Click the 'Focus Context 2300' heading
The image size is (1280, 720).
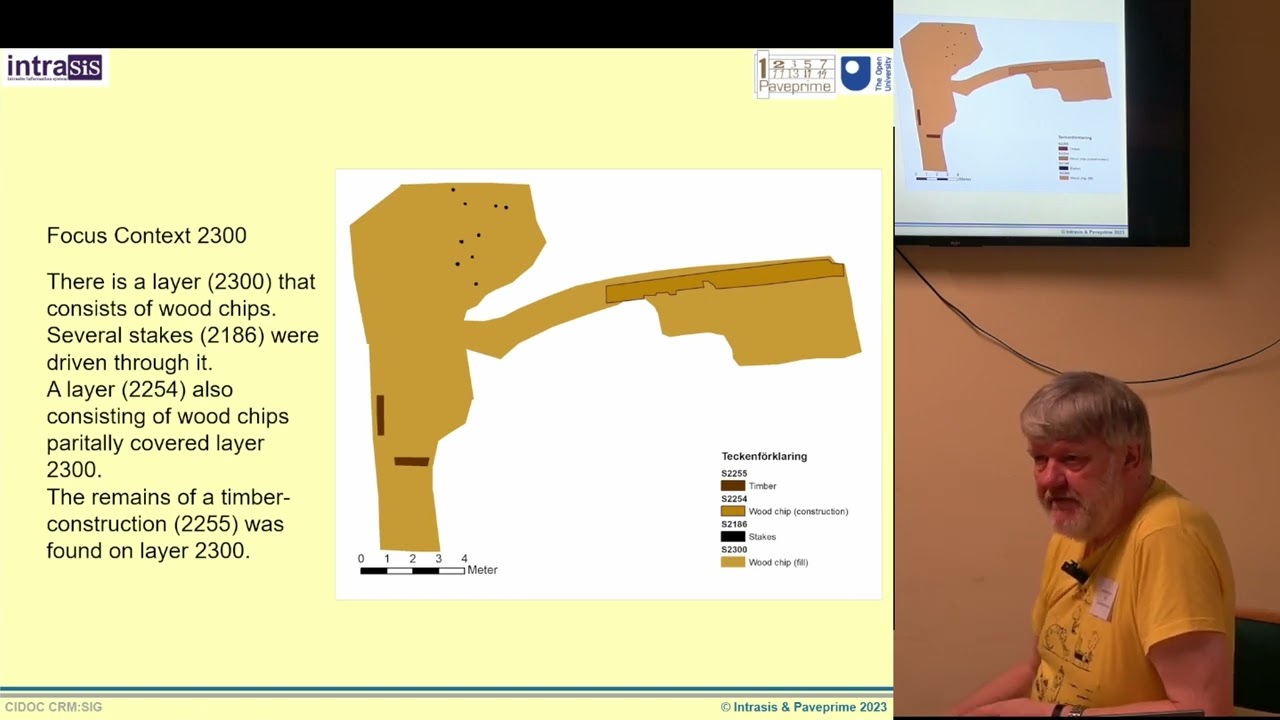[x=146, y=236]
